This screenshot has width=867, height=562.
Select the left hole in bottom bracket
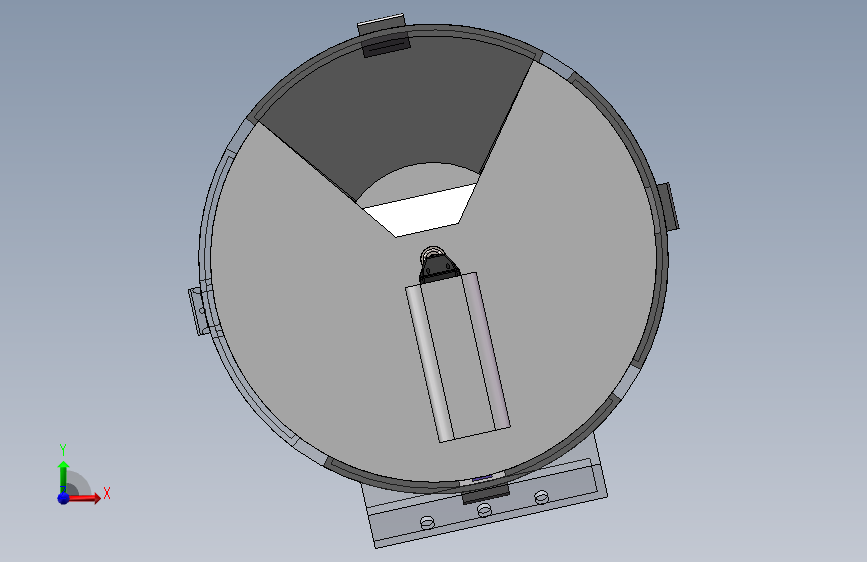coord(427,522)
